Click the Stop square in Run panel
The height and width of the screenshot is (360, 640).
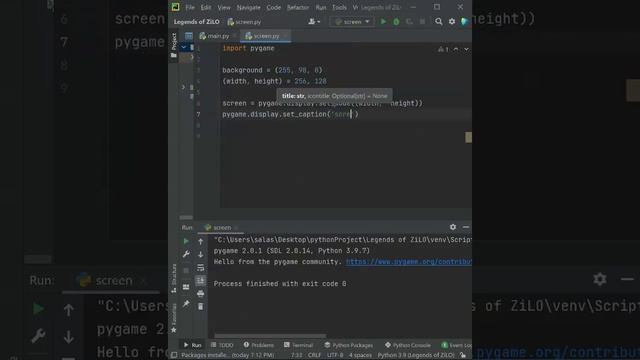[x=186, y=270]
